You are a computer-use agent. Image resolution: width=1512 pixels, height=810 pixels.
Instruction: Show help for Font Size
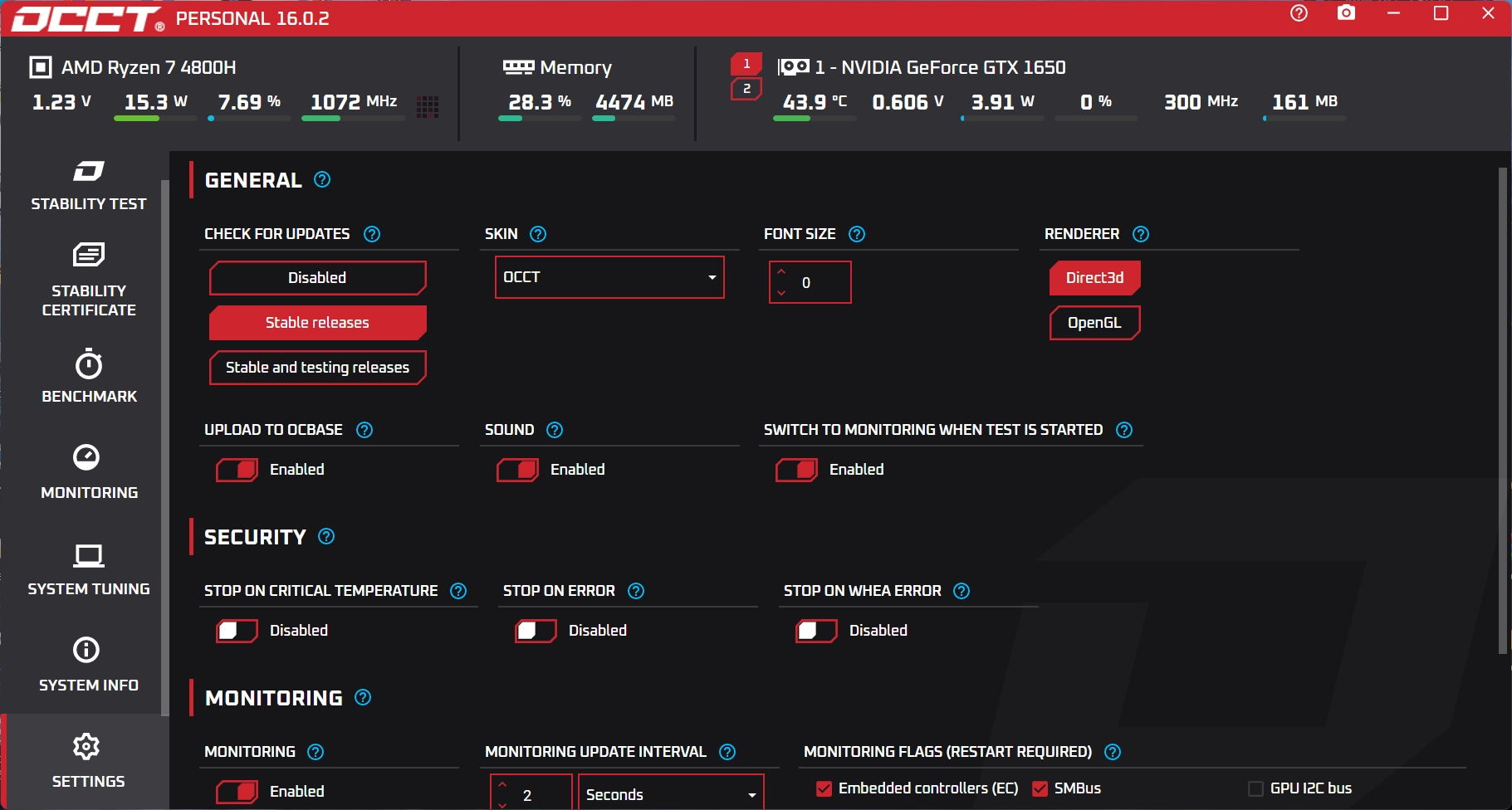(857, 234)
